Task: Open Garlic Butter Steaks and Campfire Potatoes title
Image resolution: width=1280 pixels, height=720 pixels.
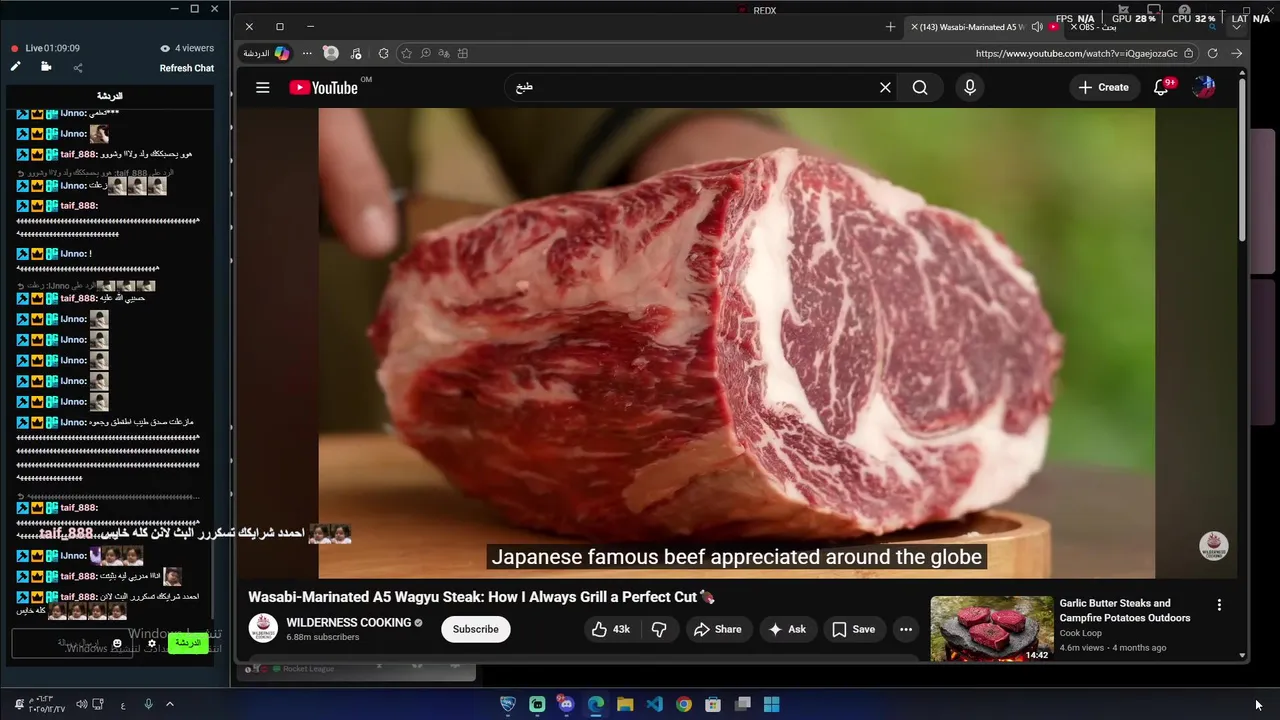Action: click(1125, 610)
